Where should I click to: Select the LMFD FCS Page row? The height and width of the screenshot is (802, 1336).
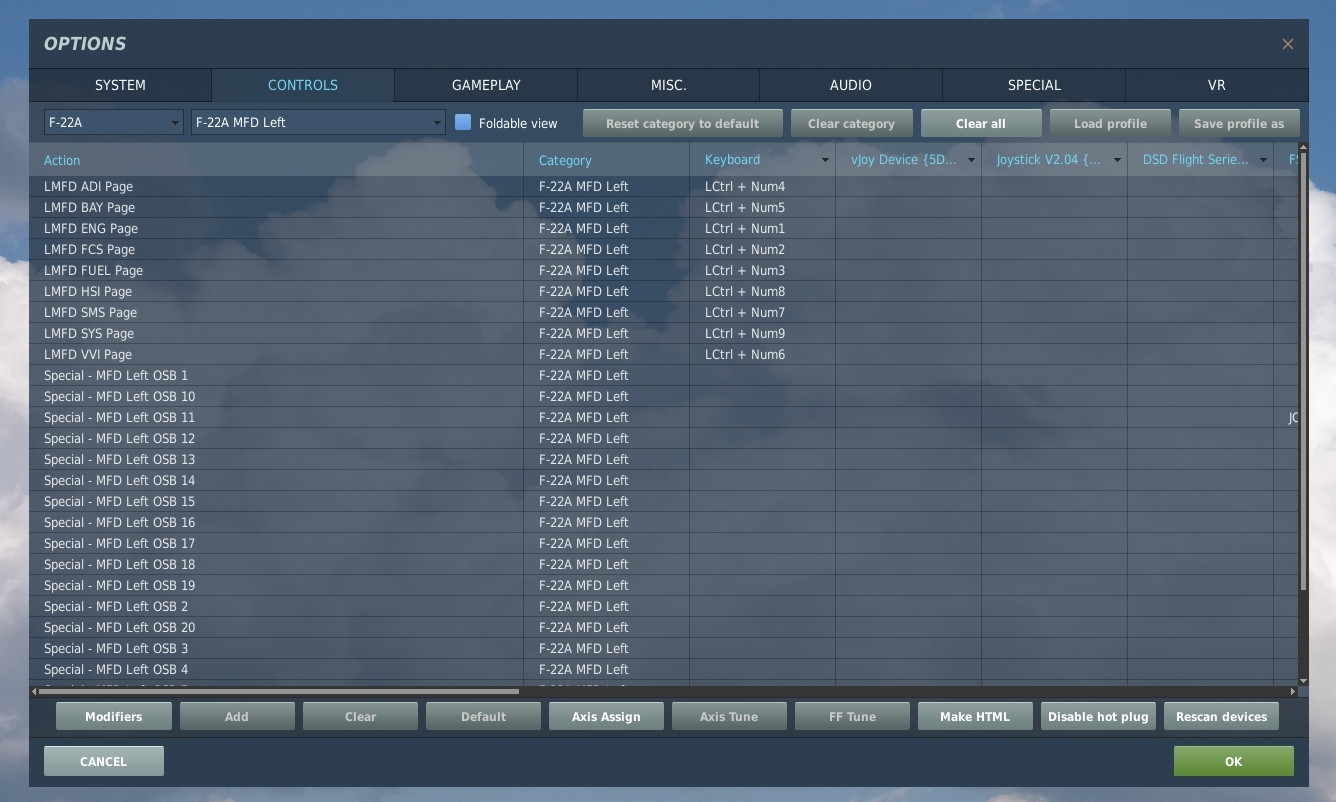663,249
